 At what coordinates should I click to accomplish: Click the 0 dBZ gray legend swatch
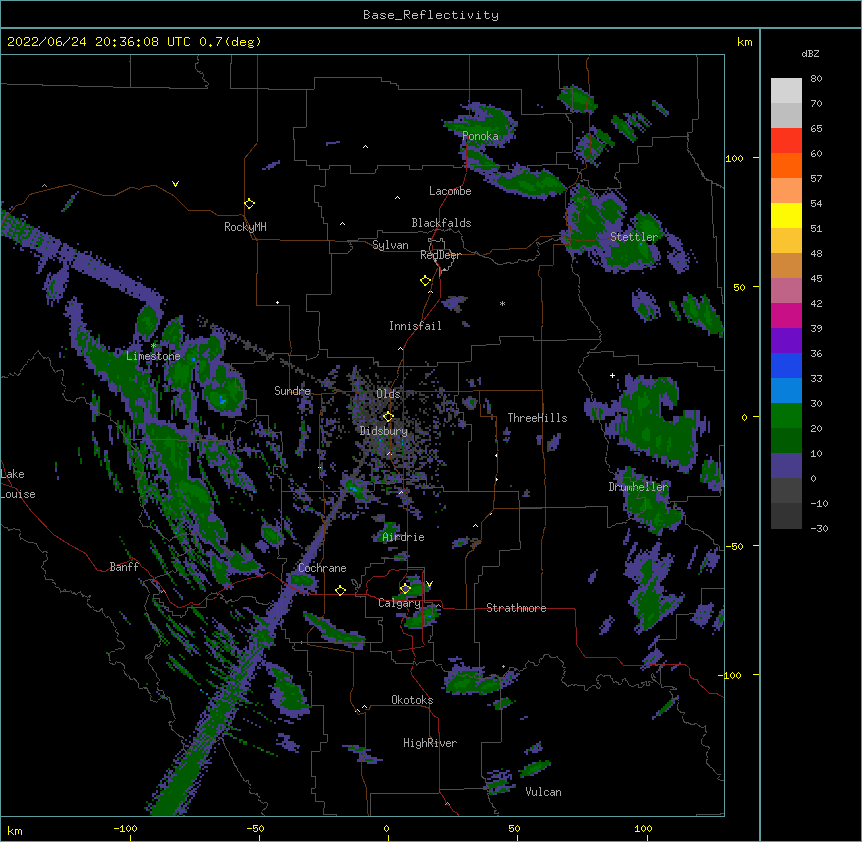(786, 491)
